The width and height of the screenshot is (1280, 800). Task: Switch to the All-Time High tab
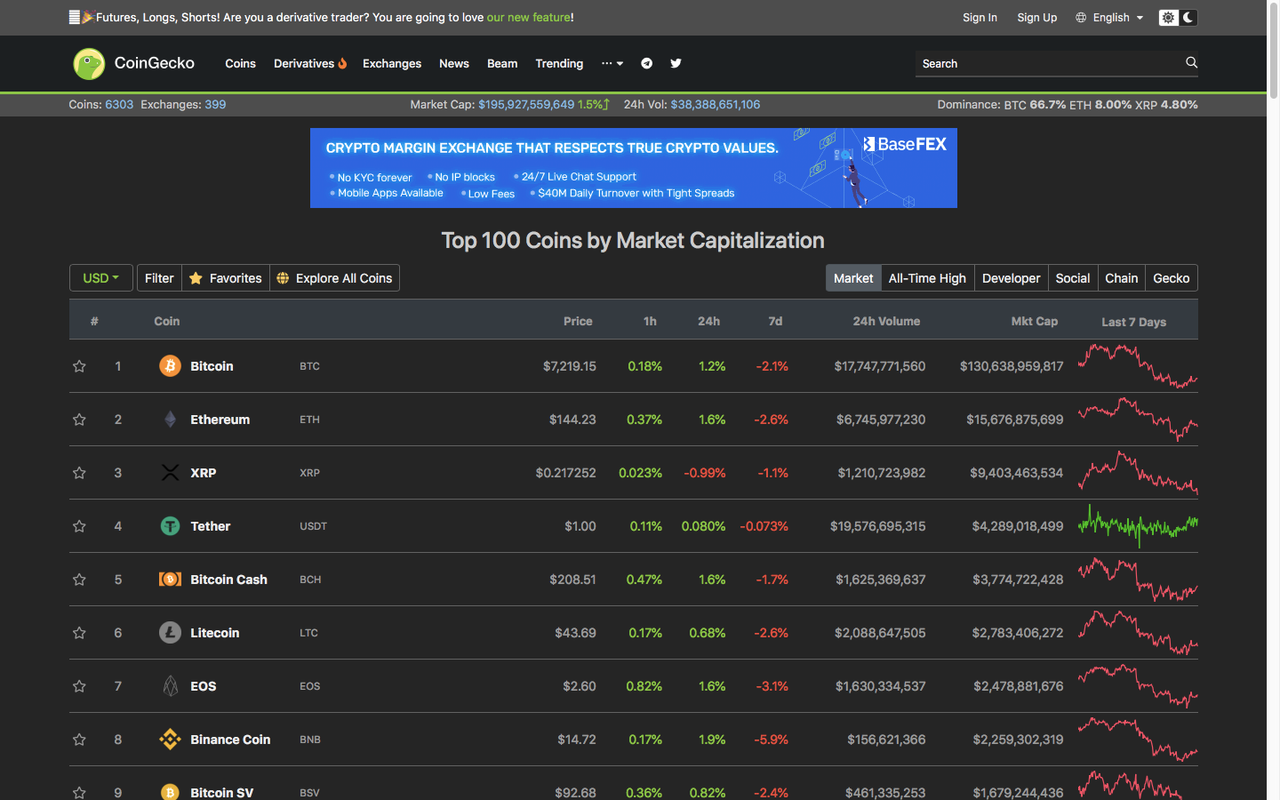pos(927,278)
